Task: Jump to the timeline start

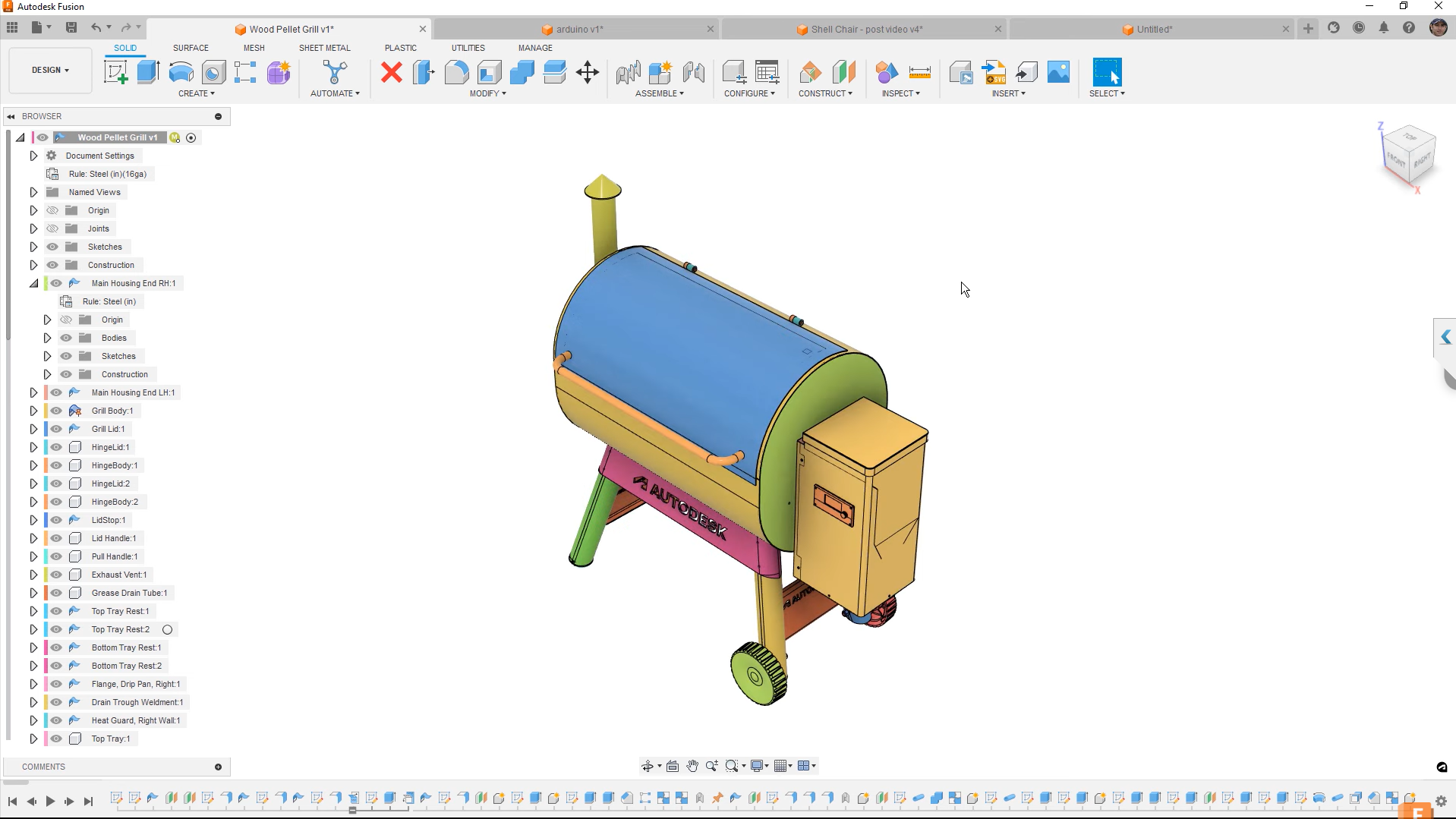Action: tap(12, 801)
